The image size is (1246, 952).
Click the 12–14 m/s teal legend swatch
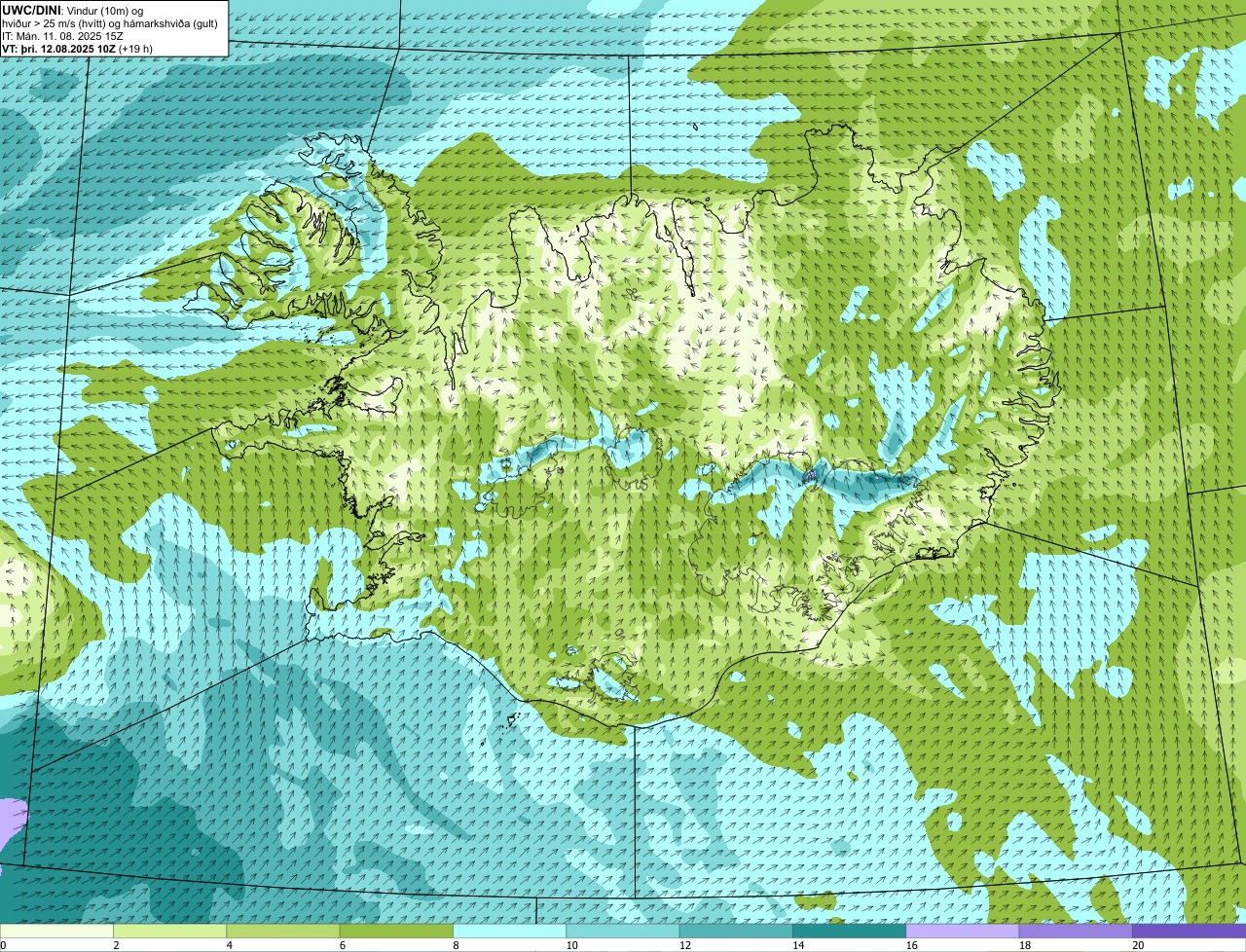coord(736,932)
